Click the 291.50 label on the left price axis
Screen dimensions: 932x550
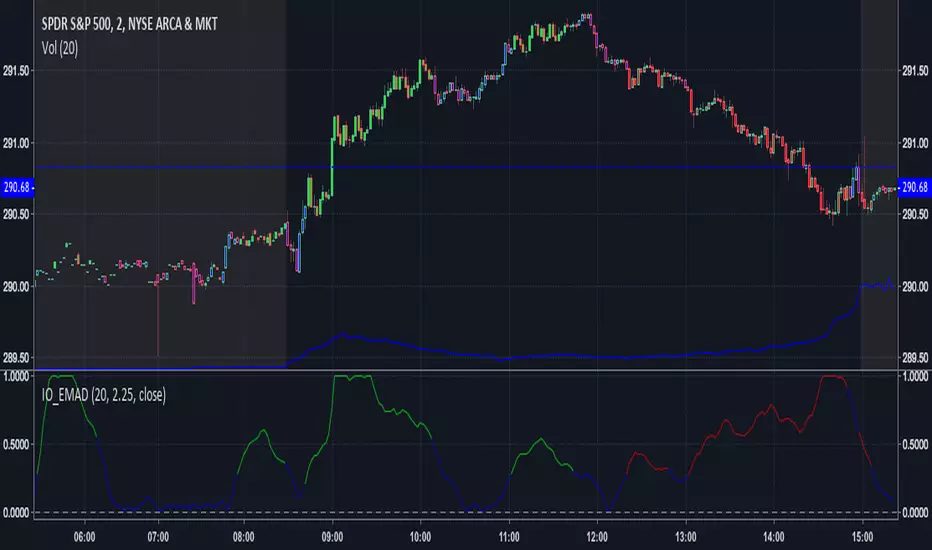coord(16,71)
